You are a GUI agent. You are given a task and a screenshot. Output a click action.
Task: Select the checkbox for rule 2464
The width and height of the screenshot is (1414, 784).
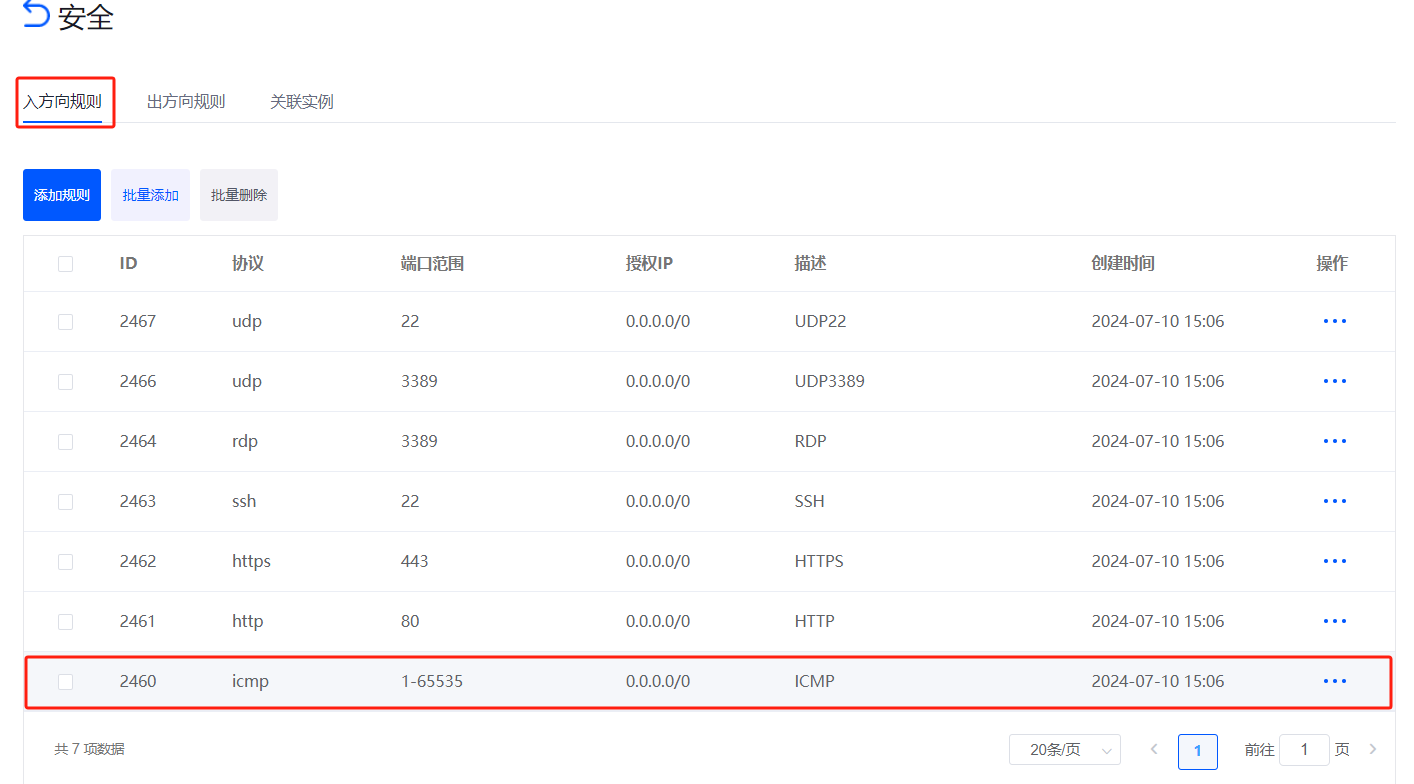tap(65, 442)
